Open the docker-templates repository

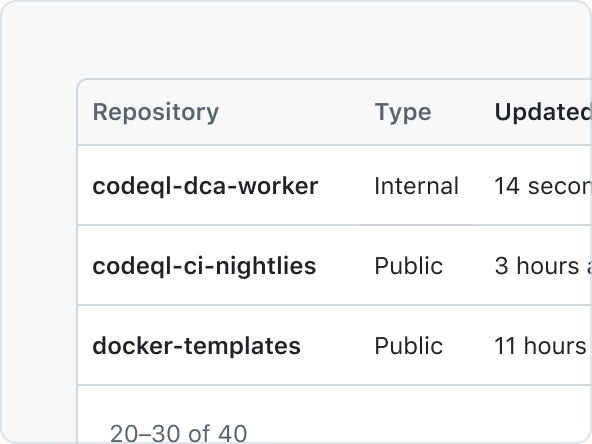pyautogui.click(x=197, y=346)
